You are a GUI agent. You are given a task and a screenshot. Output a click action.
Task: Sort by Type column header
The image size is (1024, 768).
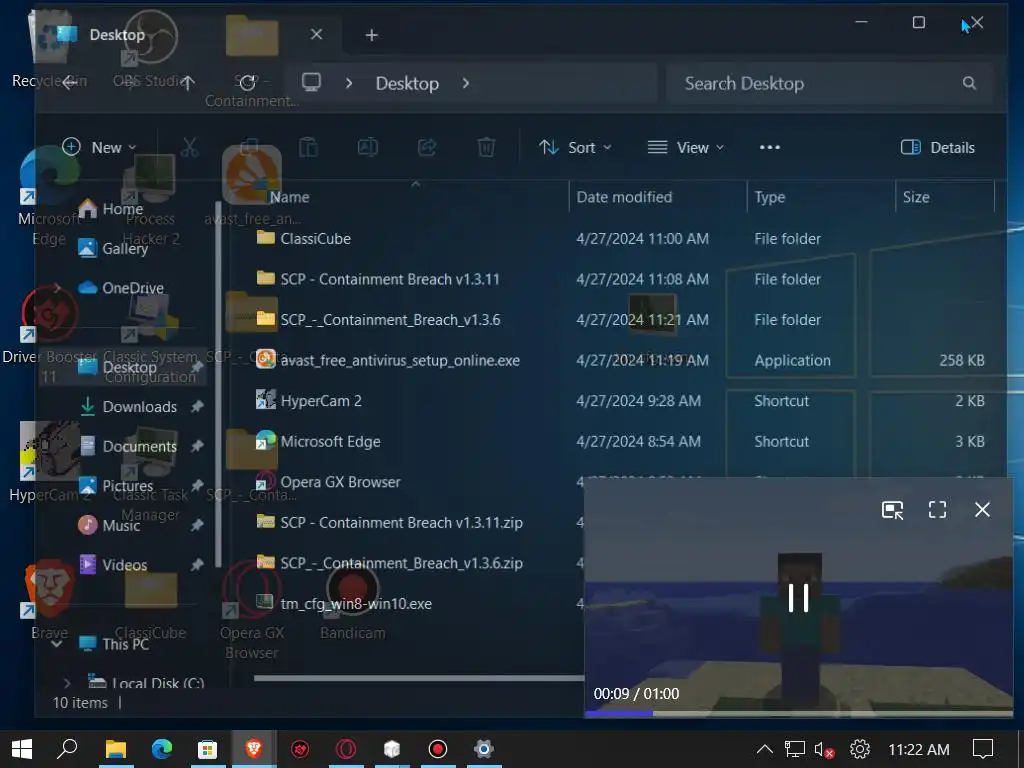(770, 197)
